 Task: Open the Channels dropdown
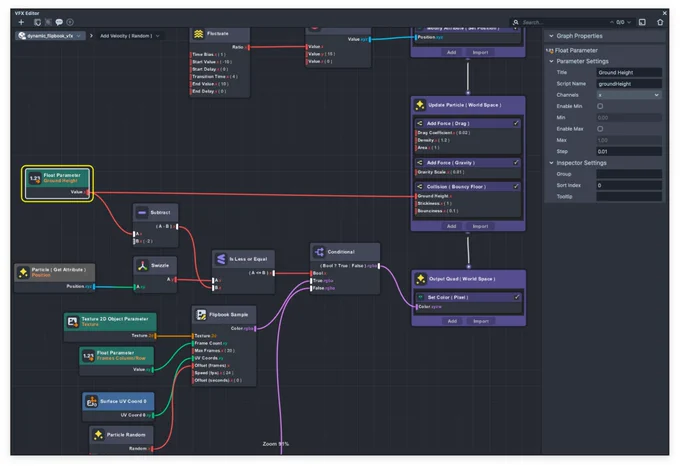click(629, 95)
